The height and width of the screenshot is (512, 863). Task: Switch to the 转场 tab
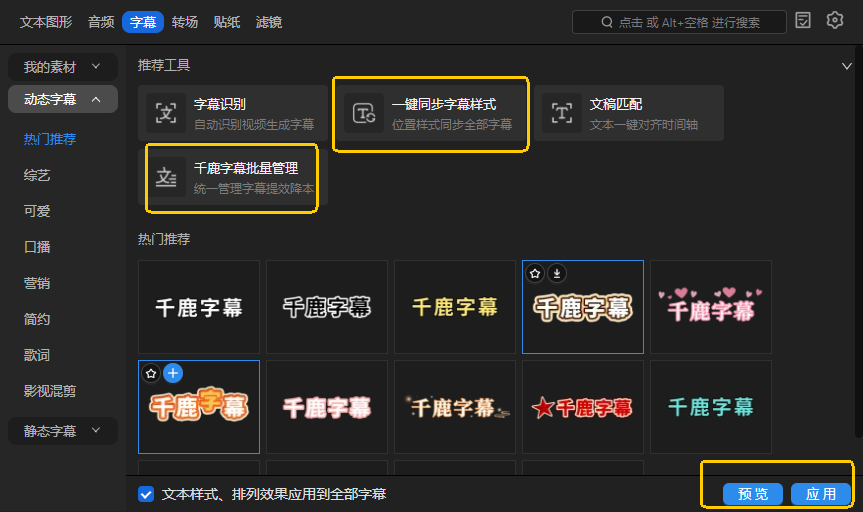pyautogui.click(x=184, y=22)
